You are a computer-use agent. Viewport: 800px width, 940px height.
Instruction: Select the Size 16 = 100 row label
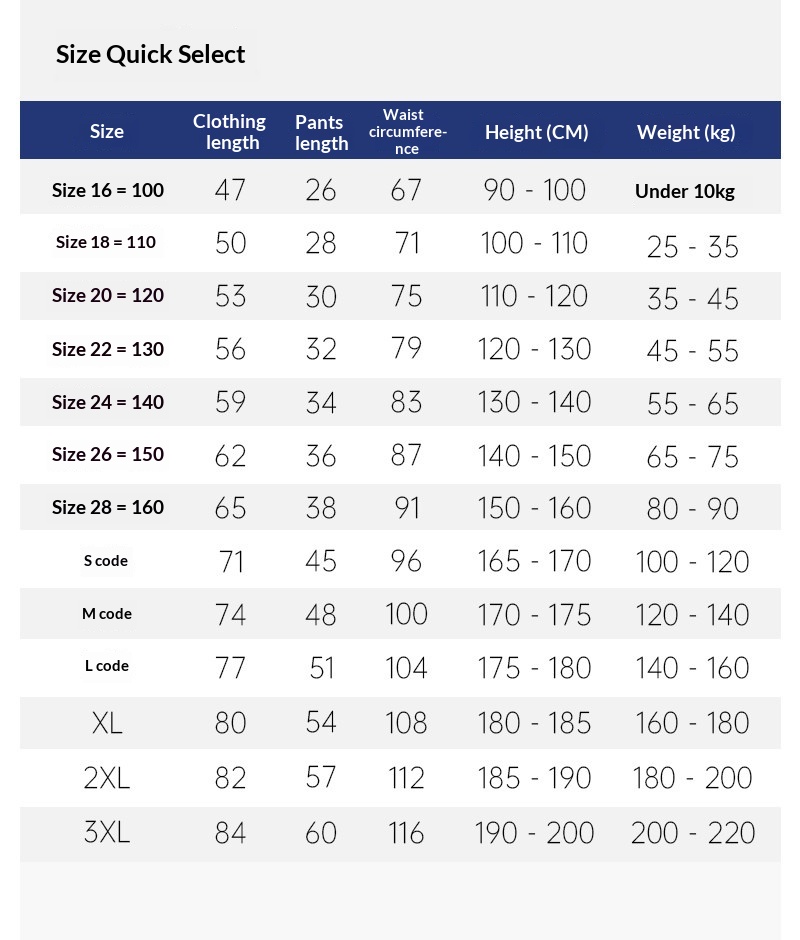tap(108, 190)
